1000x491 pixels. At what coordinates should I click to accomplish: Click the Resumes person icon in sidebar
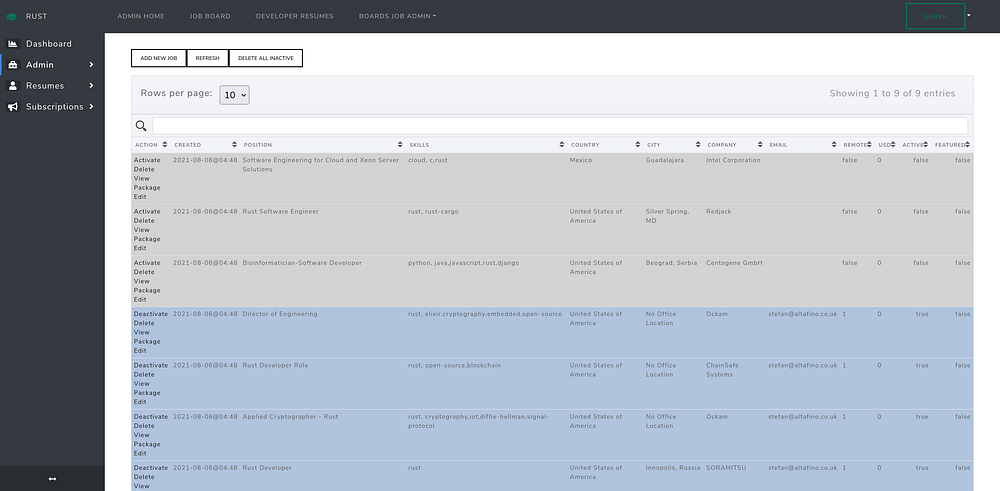13,86
